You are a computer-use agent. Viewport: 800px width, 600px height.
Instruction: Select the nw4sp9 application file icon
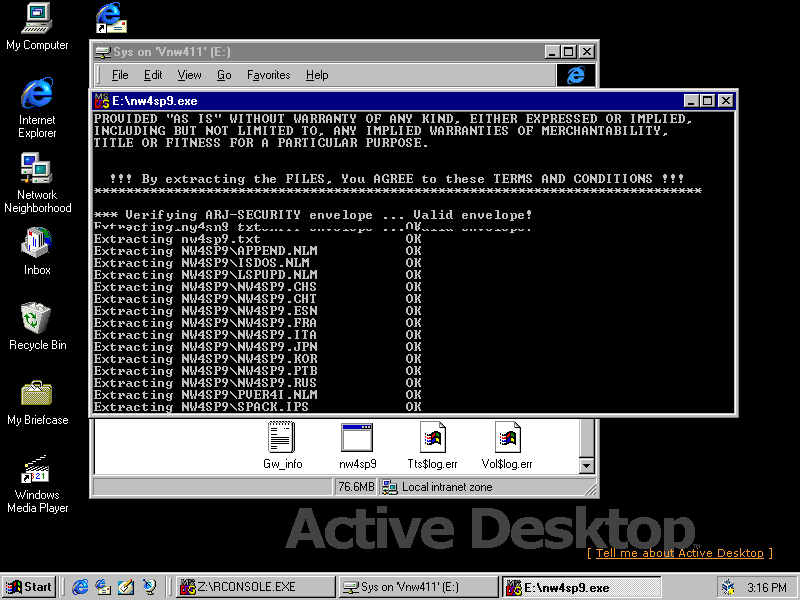click(x=358, y=445)
